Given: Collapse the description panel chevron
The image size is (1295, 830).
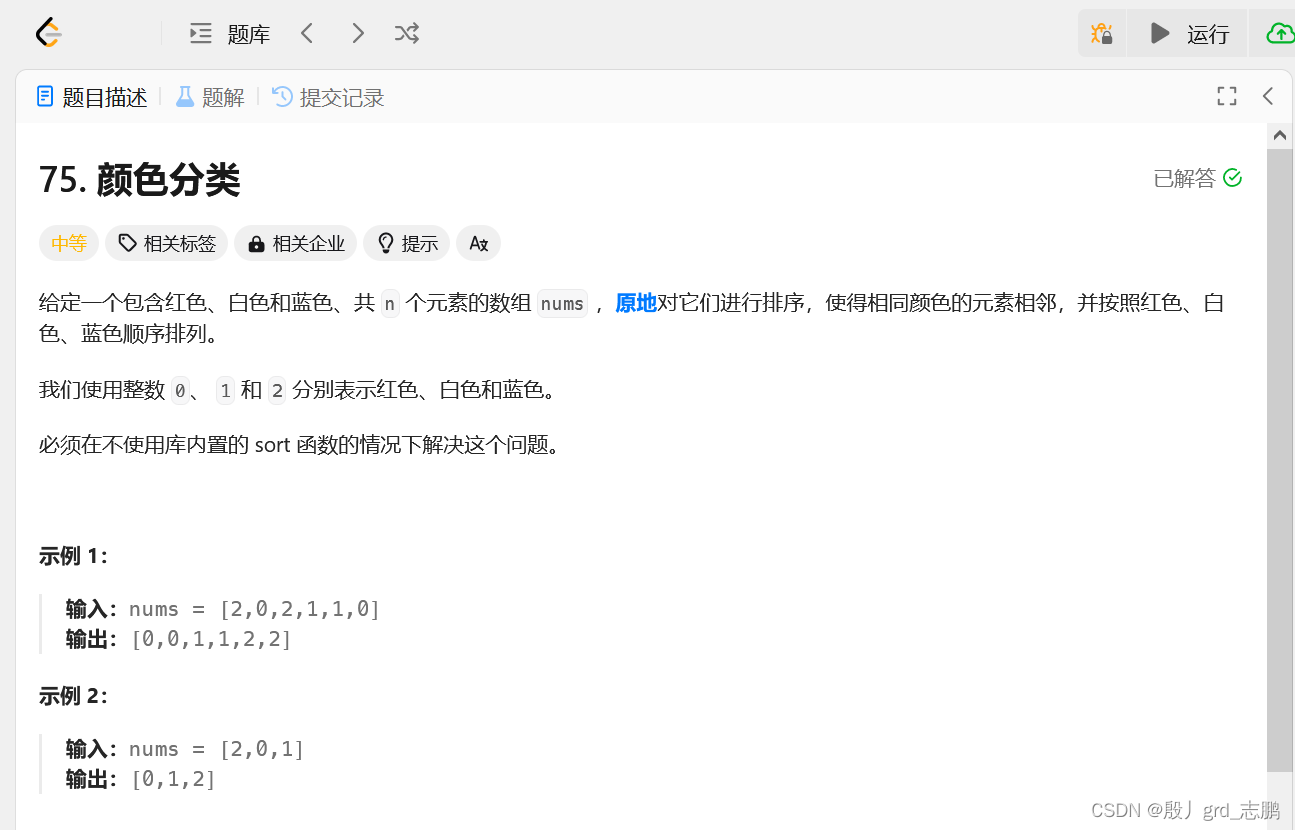Looking at the screenshot, I should [1268, 96].
